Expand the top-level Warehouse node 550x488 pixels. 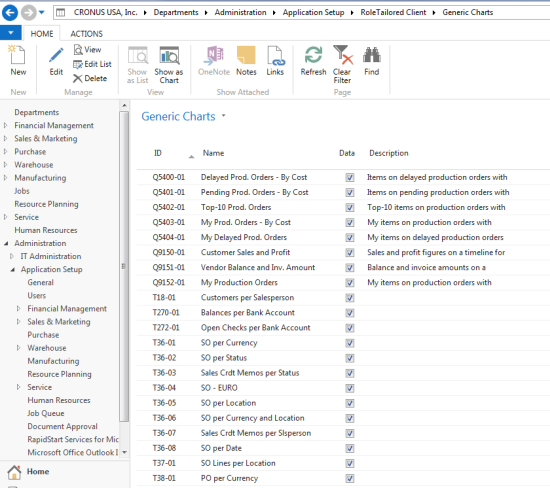pyautogui.click(x=5, y=165)
